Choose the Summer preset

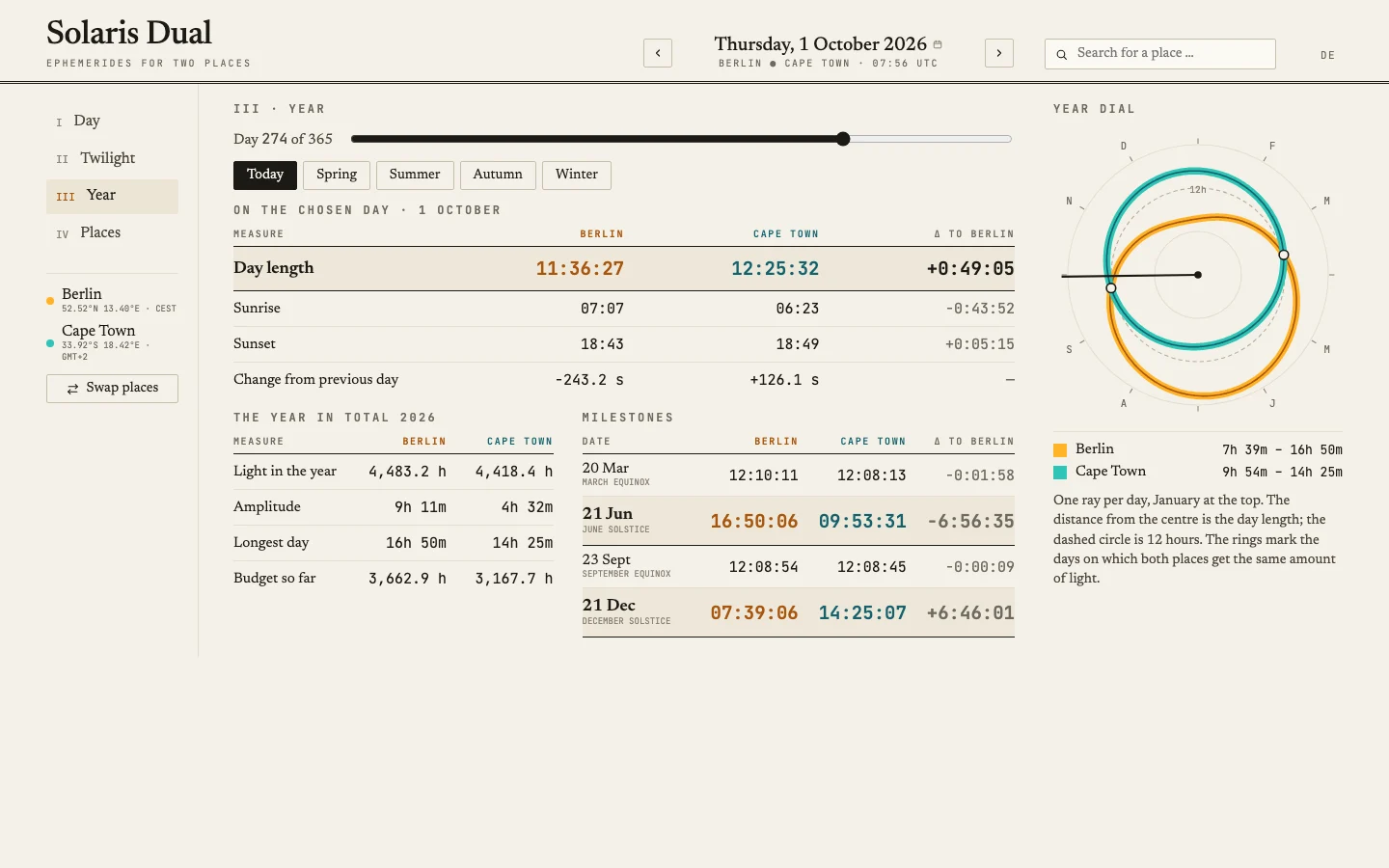point(415,175)
